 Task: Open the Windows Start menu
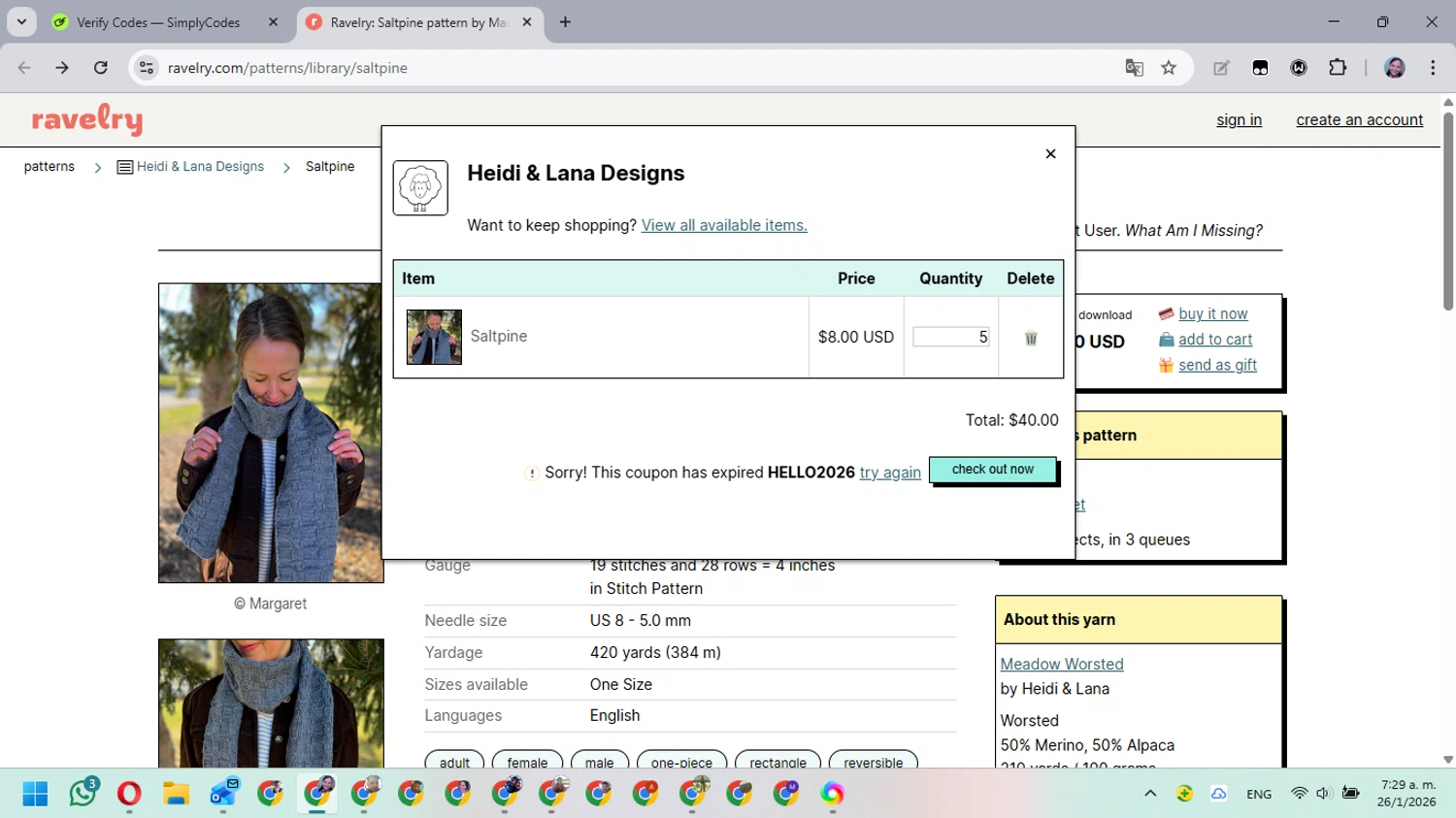pyautogui.click(x=36, y=794)
